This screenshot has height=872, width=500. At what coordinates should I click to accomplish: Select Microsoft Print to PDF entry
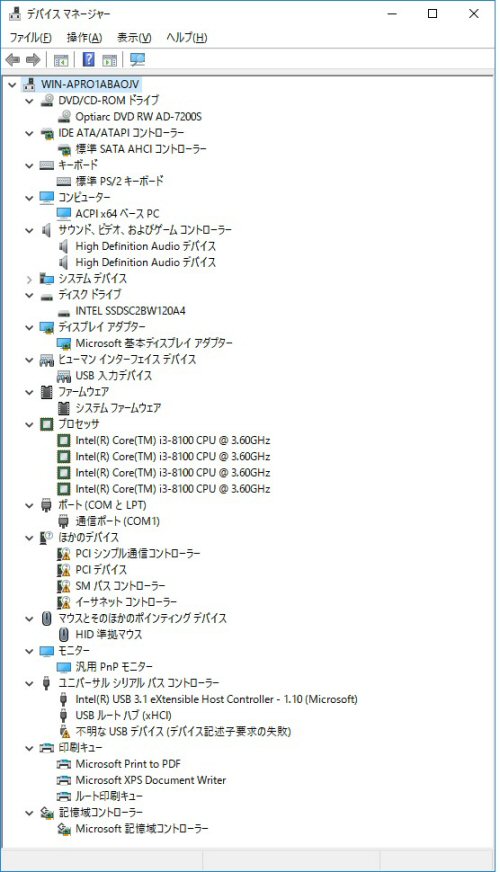[x=128, y=764]
